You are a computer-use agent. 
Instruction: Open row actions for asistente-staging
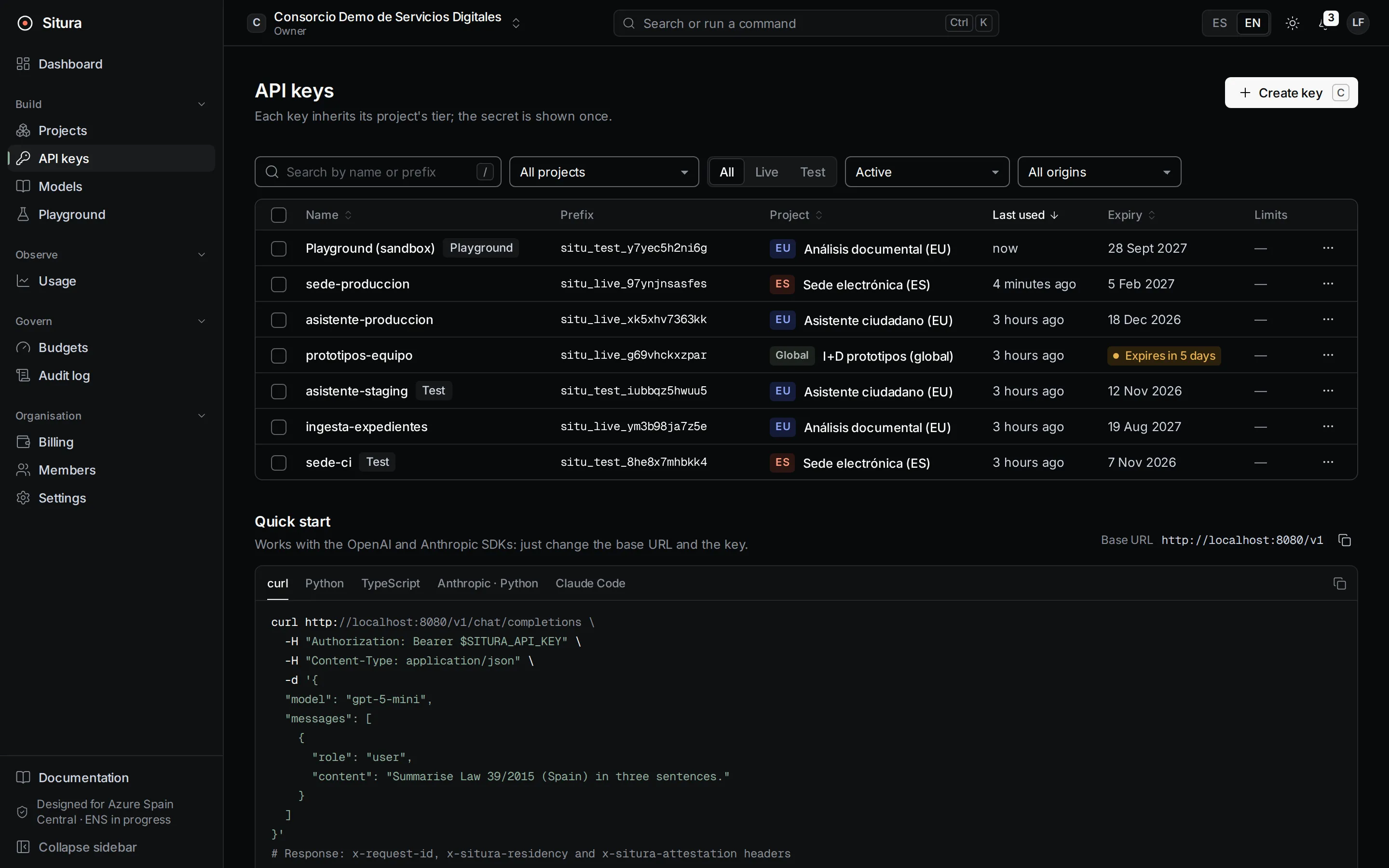click(1328, 391)
